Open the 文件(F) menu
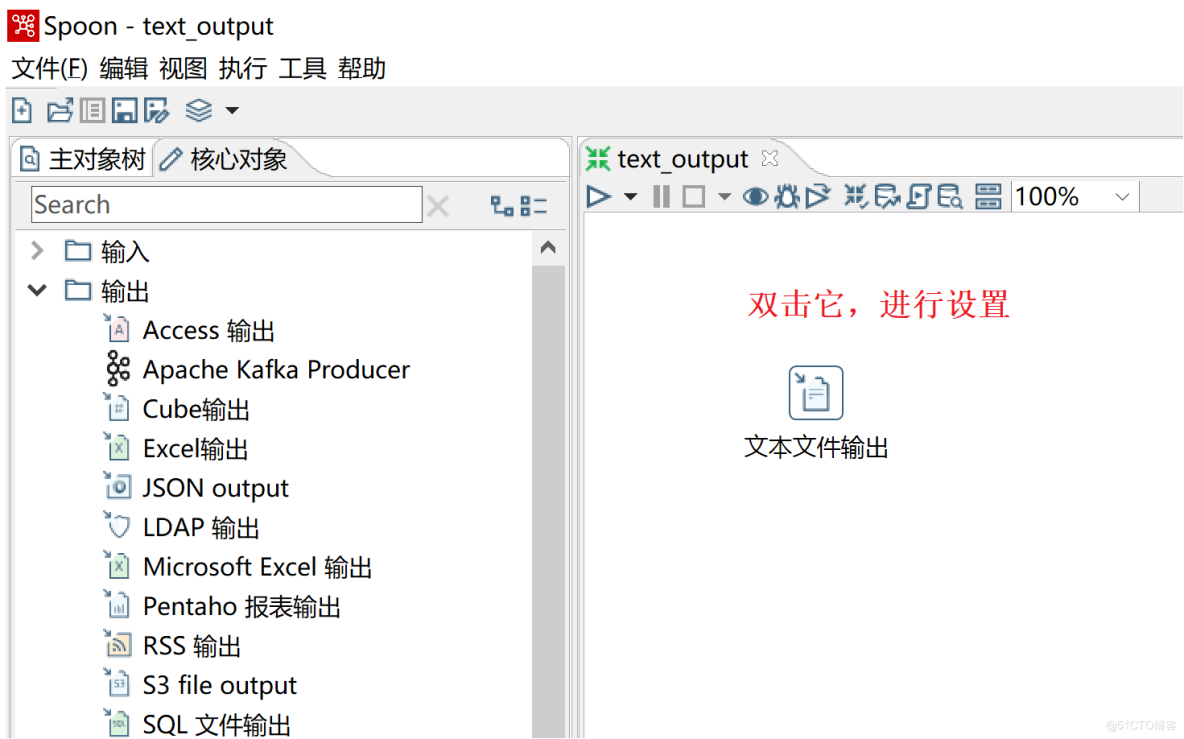The width and height of the screenshot is (1184, 739). tap(50, 68)
